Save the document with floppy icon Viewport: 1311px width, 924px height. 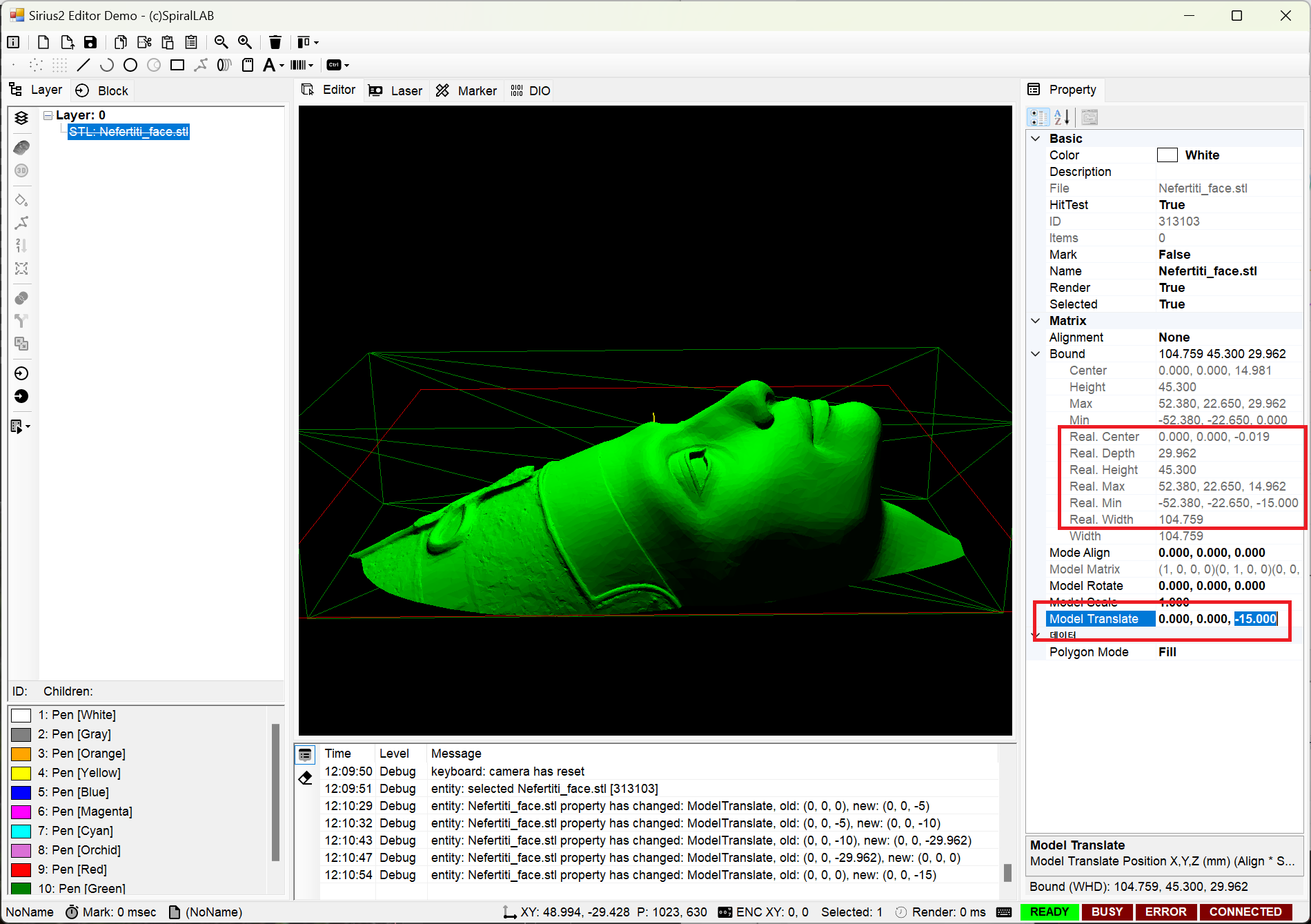90,42
